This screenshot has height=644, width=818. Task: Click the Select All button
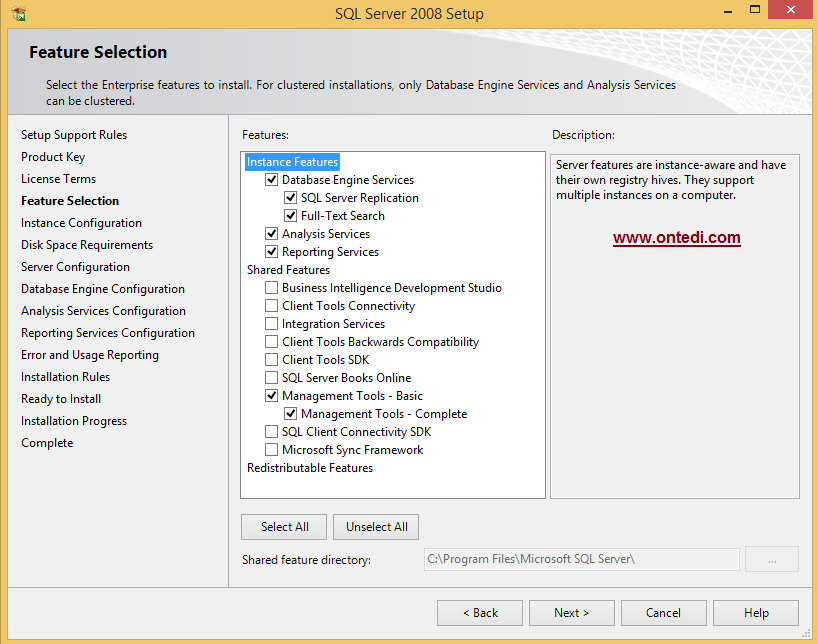point(284,527)
